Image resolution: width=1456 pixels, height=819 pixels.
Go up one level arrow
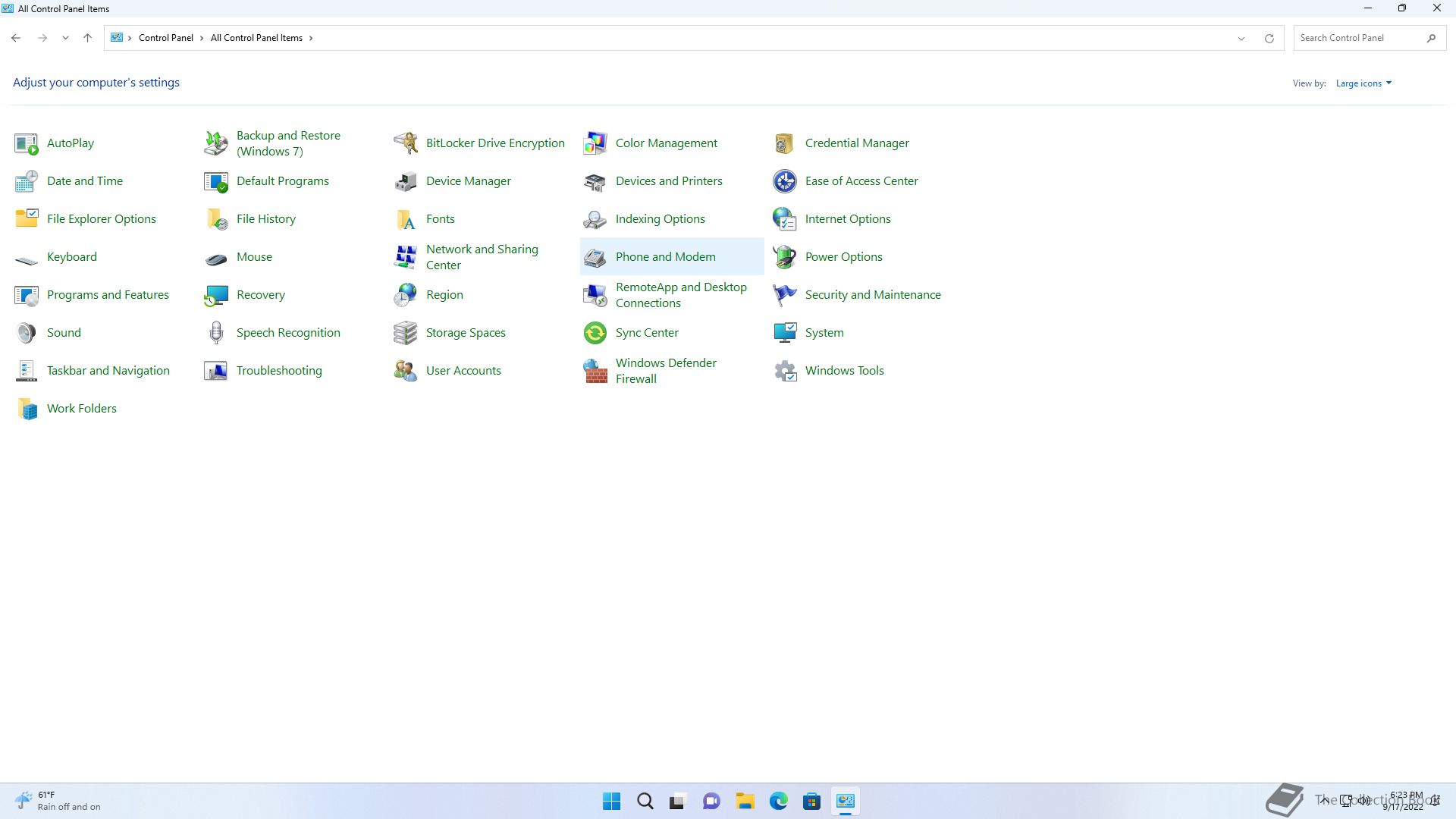pos(87,38)
